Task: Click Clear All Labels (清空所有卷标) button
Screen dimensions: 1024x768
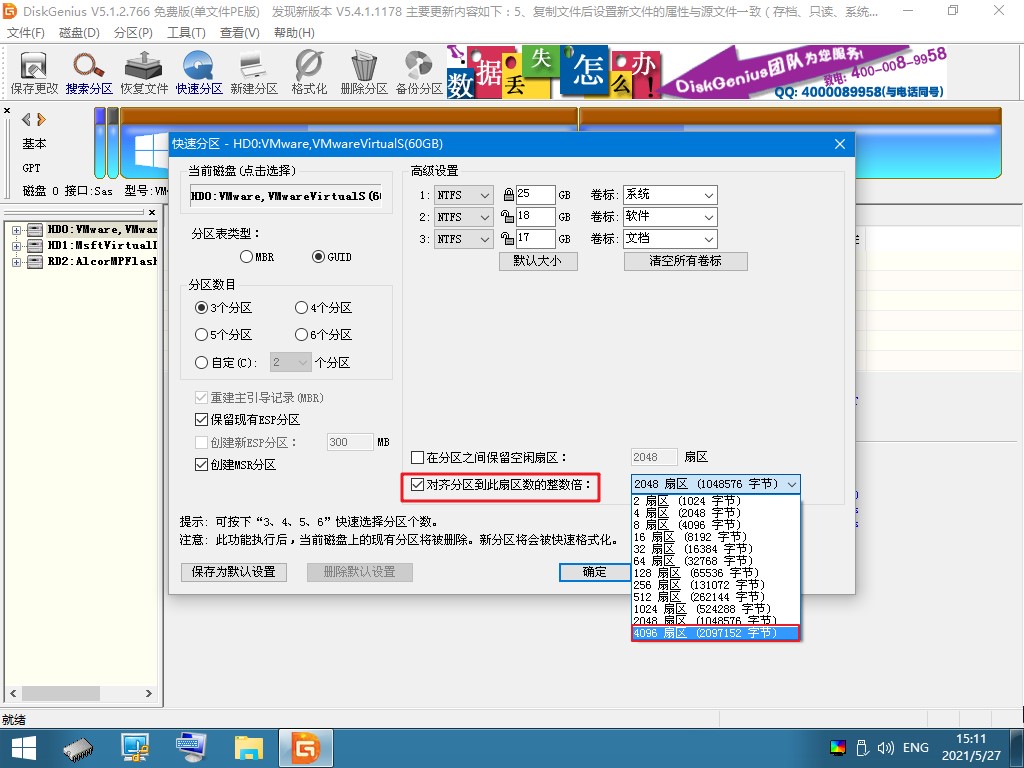Action: (685, 261)
